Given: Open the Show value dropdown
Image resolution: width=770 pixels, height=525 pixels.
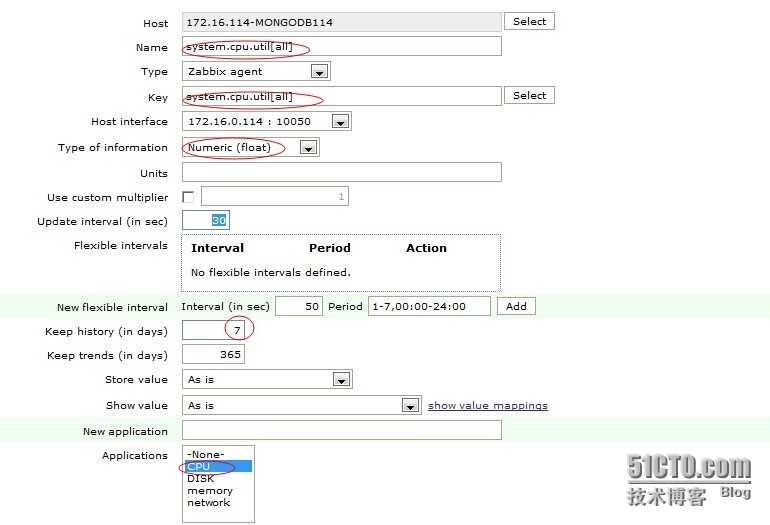Looking at the screenshot, I should [302, 406].
